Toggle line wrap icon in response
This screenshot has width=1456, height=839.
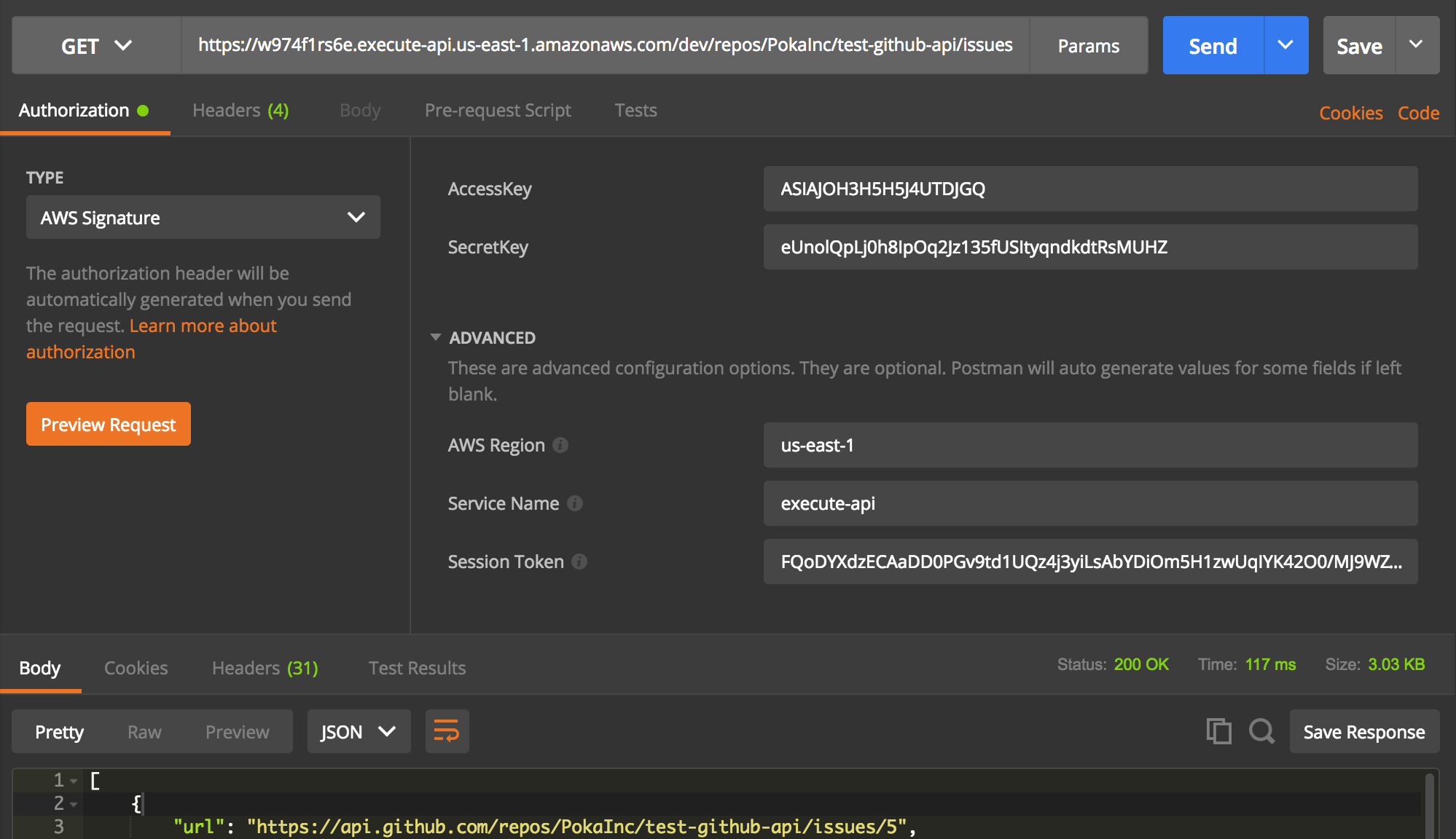pyautogui.click(x=447, y=731)
